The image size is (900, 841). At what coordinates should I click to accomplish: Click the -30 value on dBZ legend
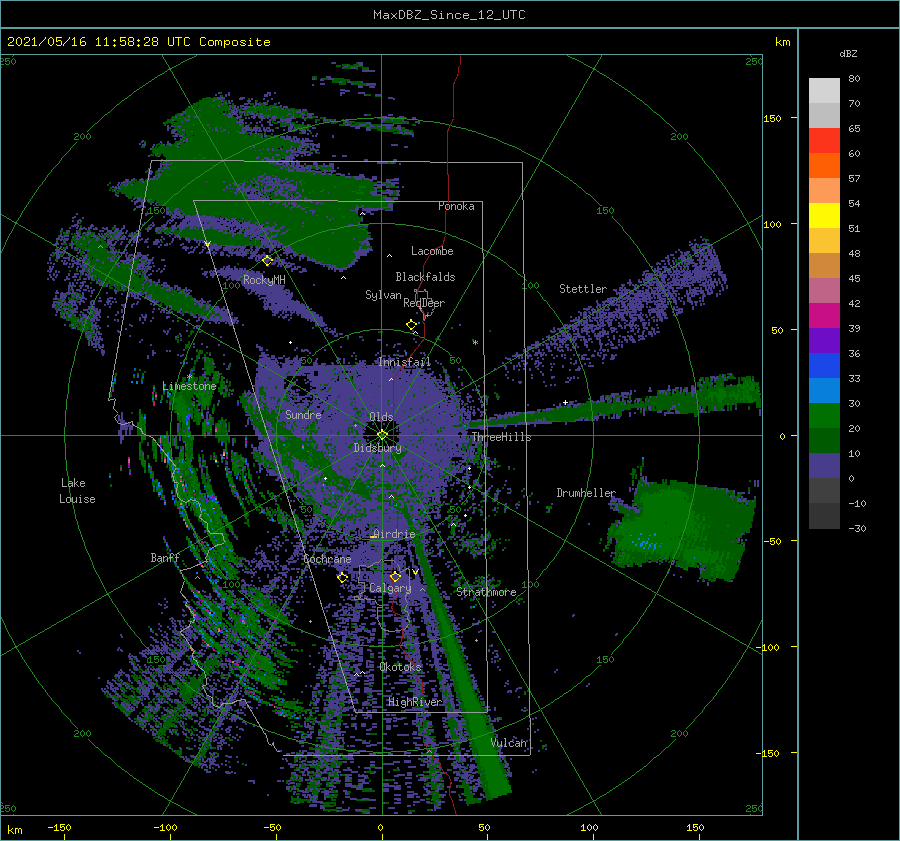point(857,528)
